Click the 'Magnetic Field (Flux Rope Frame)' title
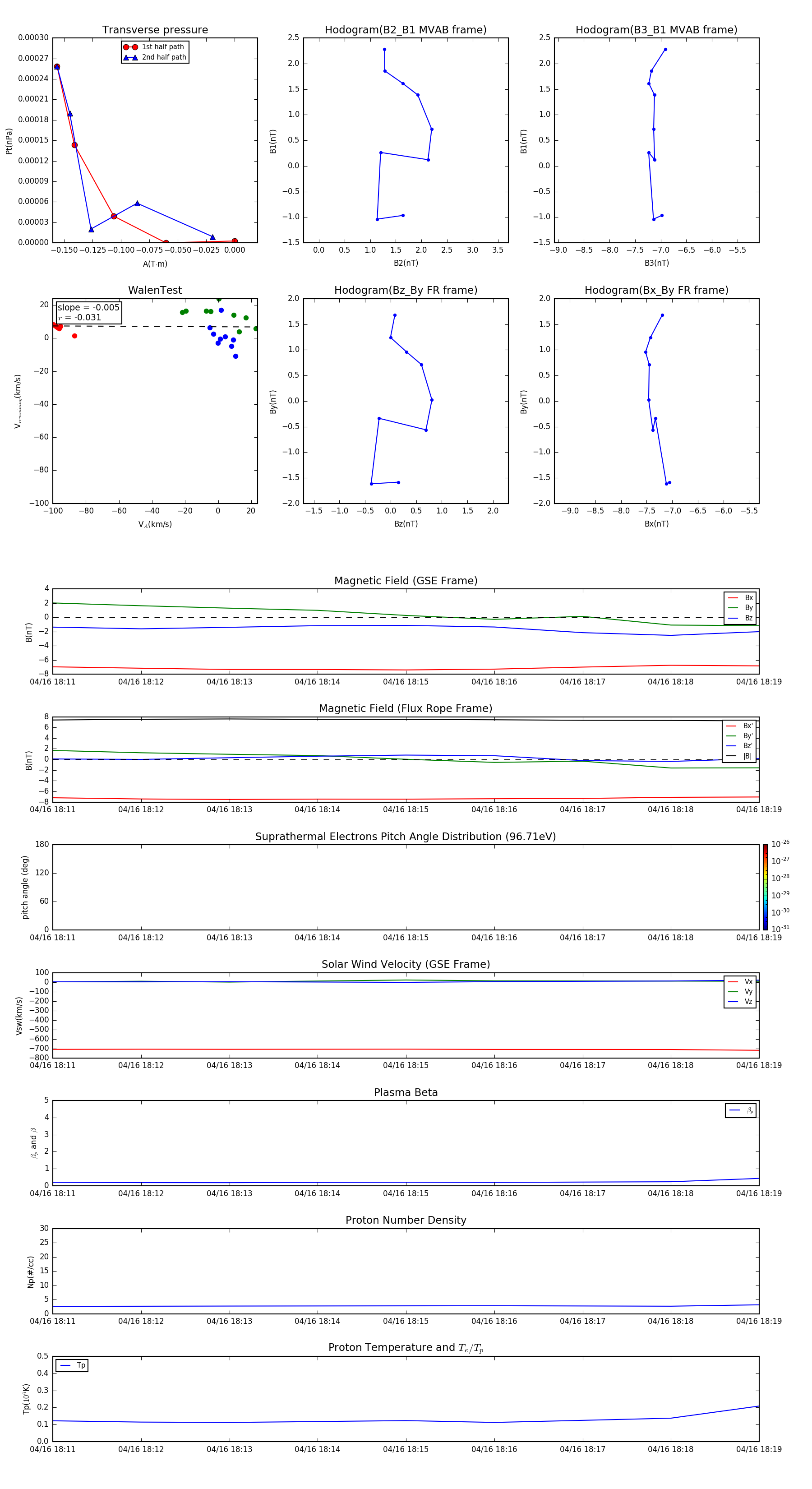Image resolution: width=812 pixels, height=1489 pixels. 406,709
